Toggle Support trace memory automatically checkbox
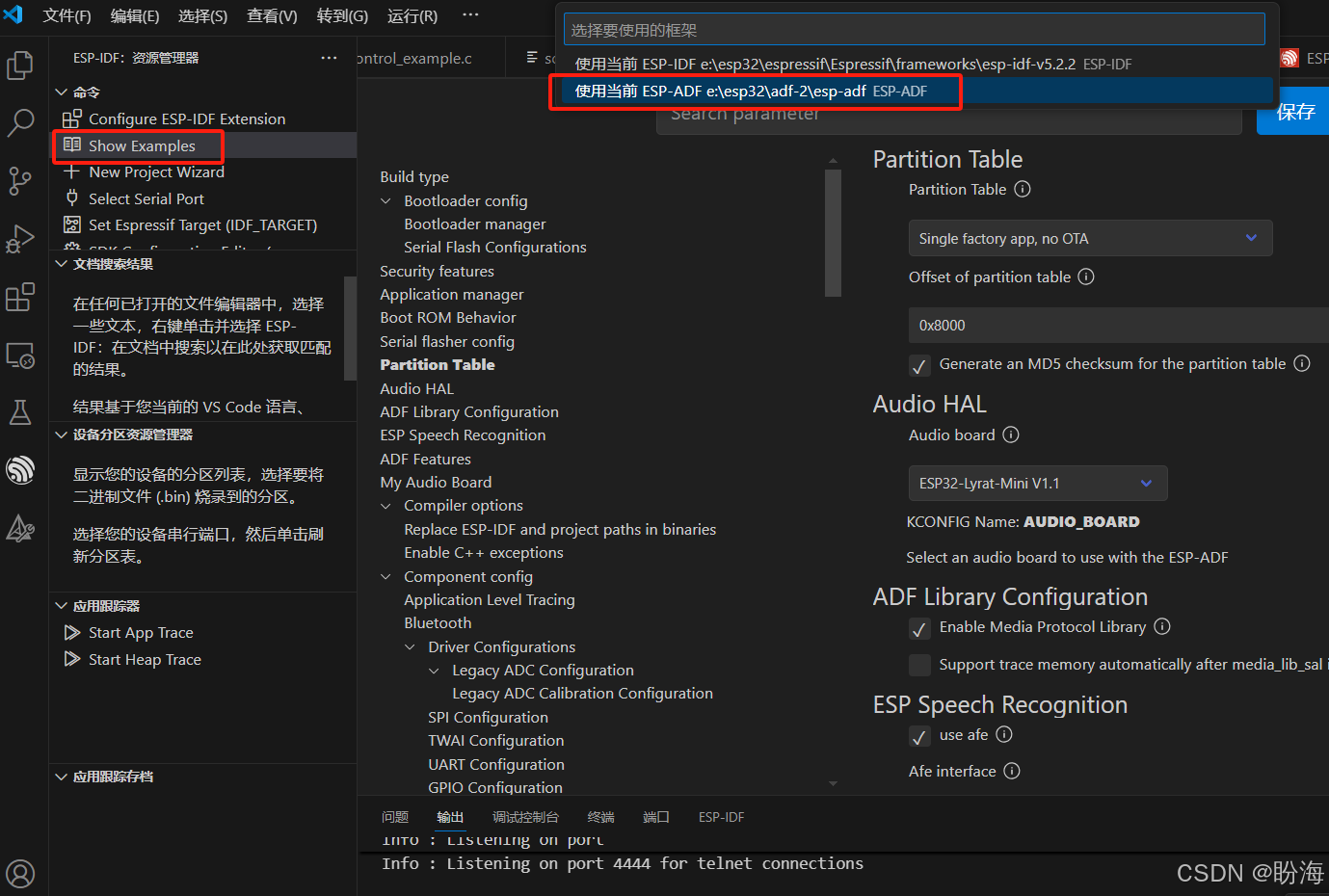 919,665
